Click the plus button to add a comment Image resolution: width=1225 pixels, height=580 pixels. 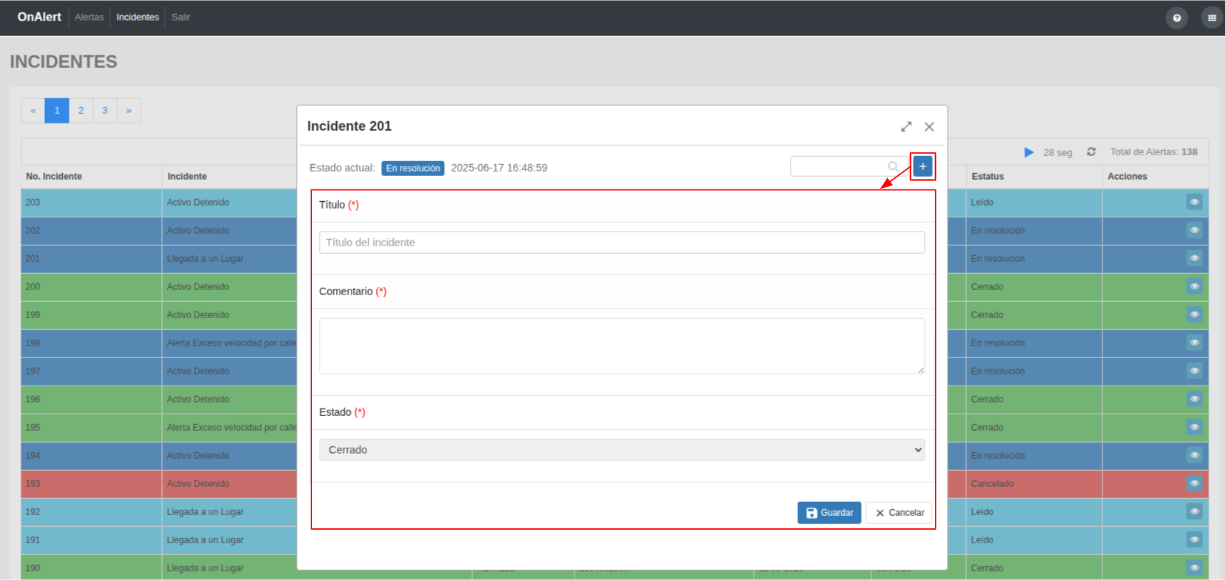[922, 166]
